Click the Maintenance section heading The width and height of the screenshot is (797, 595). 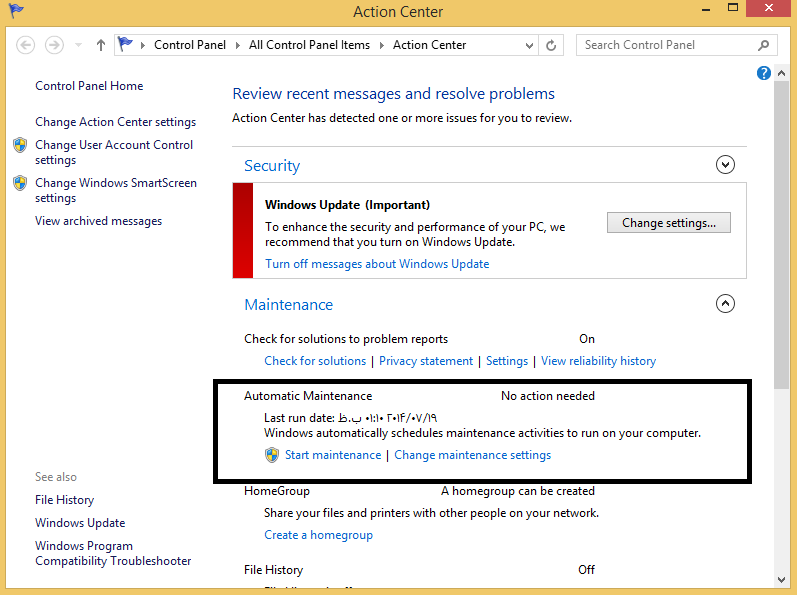(289, 305)
